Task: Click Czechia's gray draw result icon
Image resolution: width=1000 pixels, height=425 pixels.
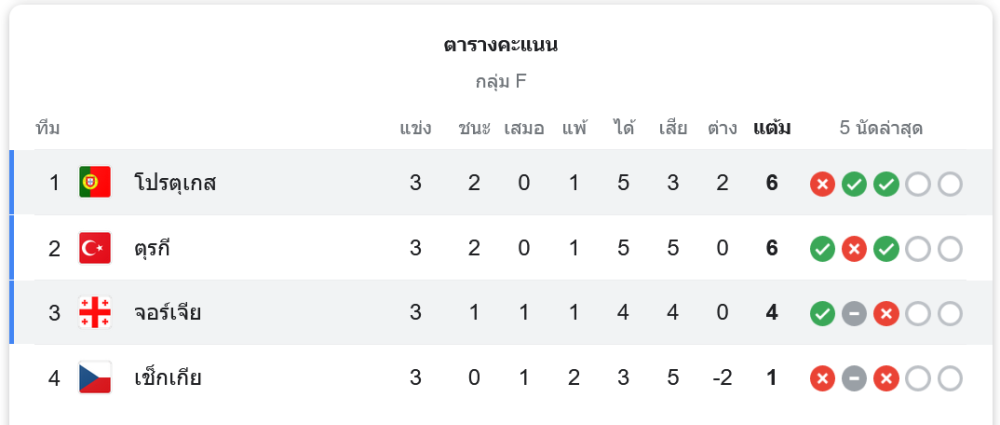Action: tap(854, 379)
